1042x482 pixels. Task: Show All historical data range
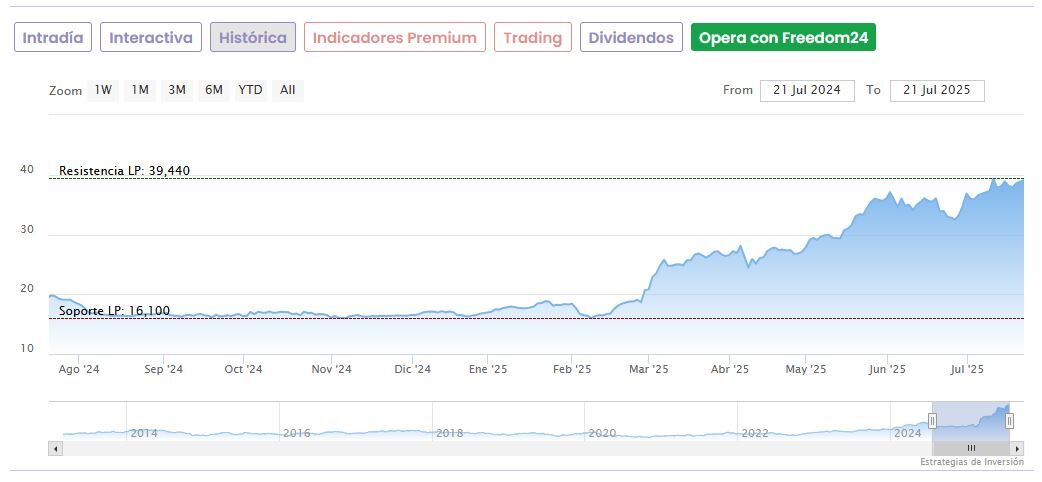[x=288, y=90]
